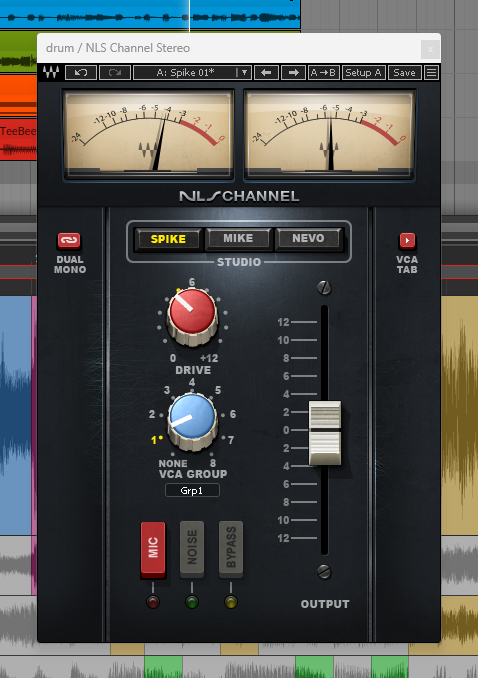Toggle the Dual Mono link icon
The width and height of the screenshot is (478, 678).
(x=69, y=240)
